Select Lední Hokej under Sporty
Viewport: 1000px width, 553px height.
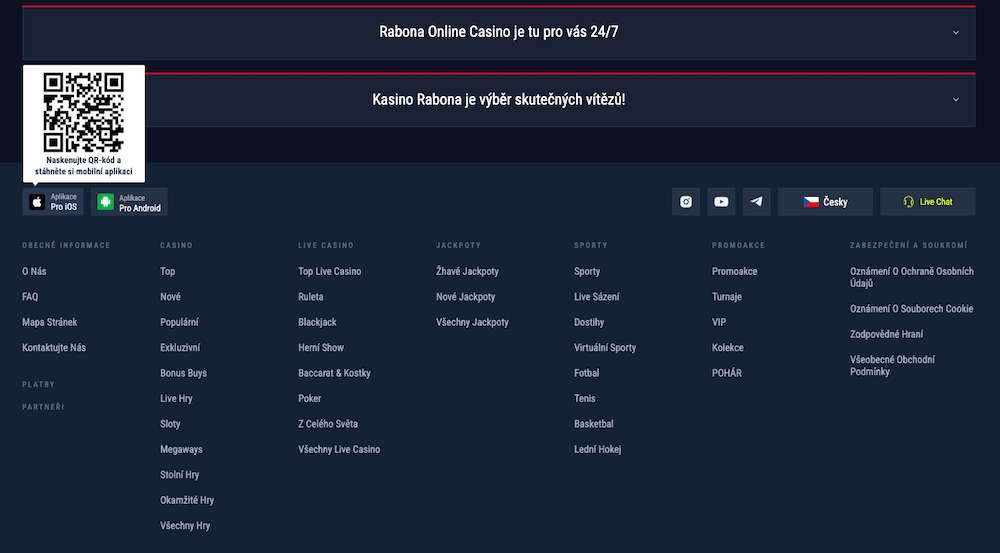point(598,450)
